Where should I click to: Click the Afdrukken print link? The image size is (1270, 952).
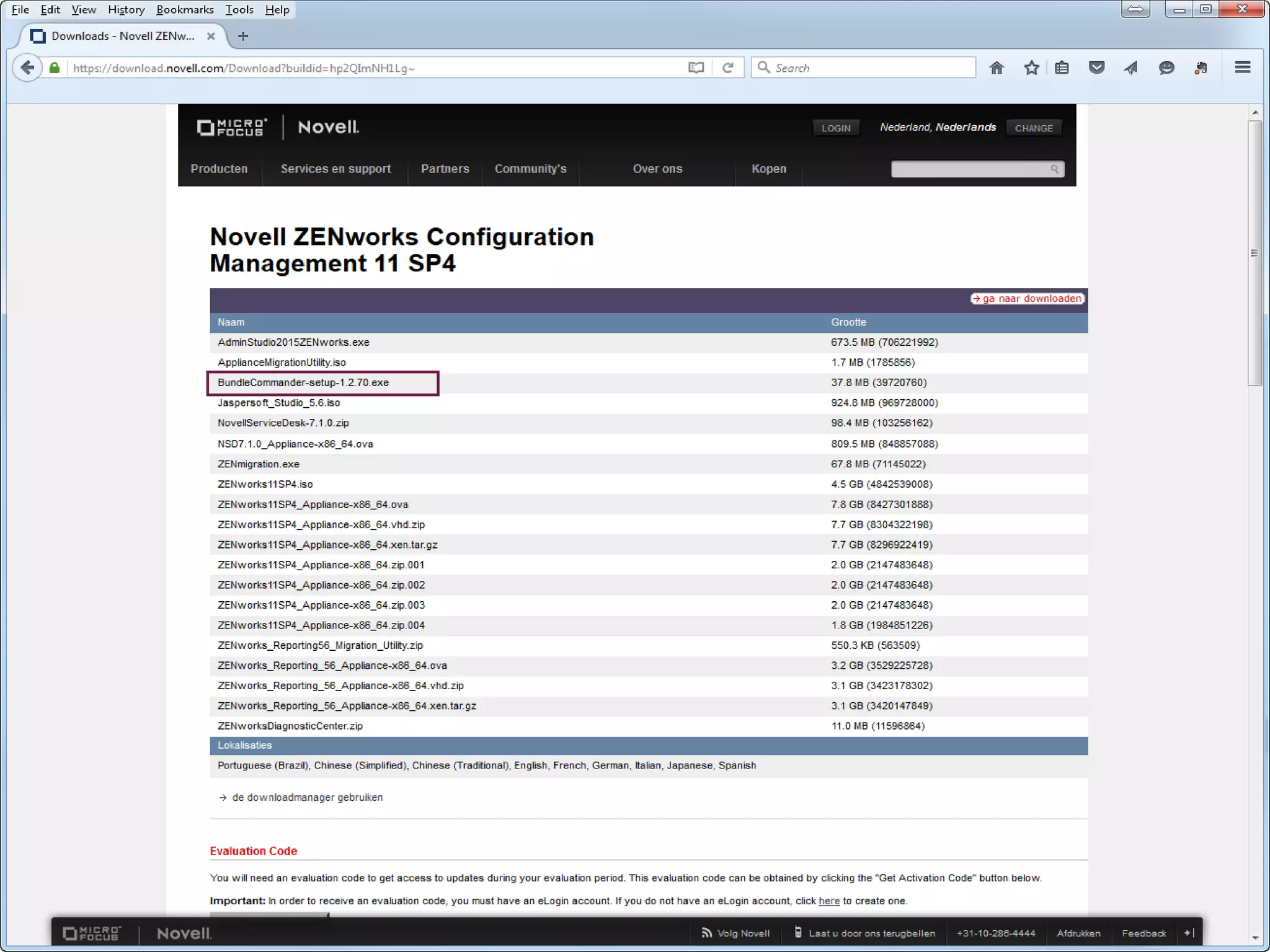[x=1078, y=933]
